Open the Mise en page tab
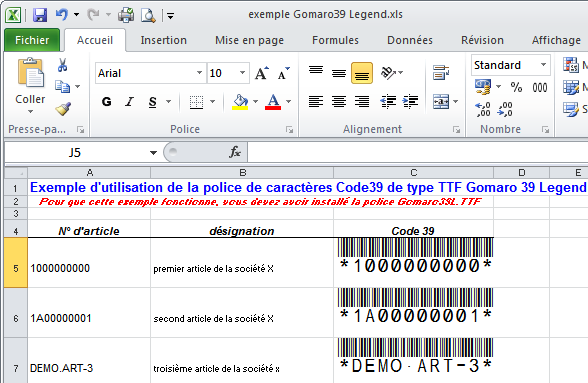The width and height of the screenshot is (588, 383). (x=249, y=40)
